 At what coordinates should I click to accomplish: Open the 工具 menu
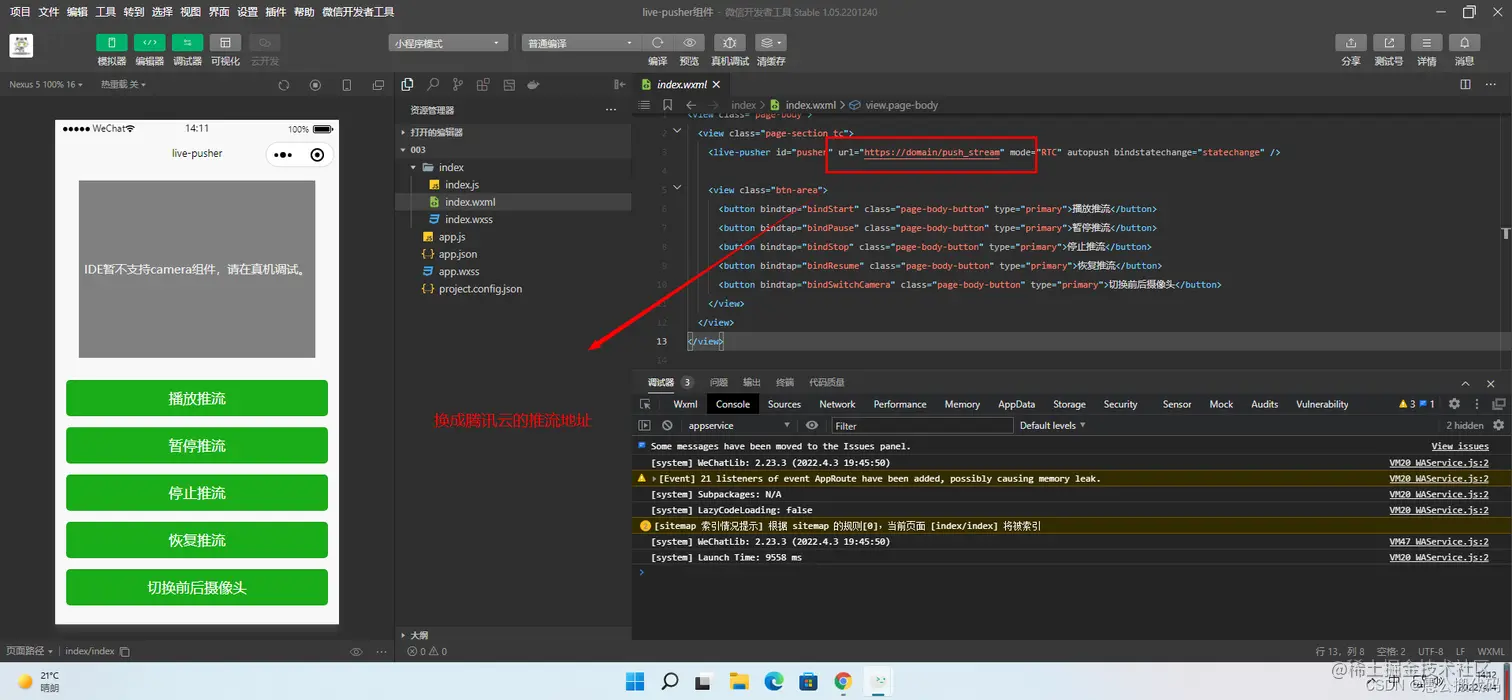point(105,12)
